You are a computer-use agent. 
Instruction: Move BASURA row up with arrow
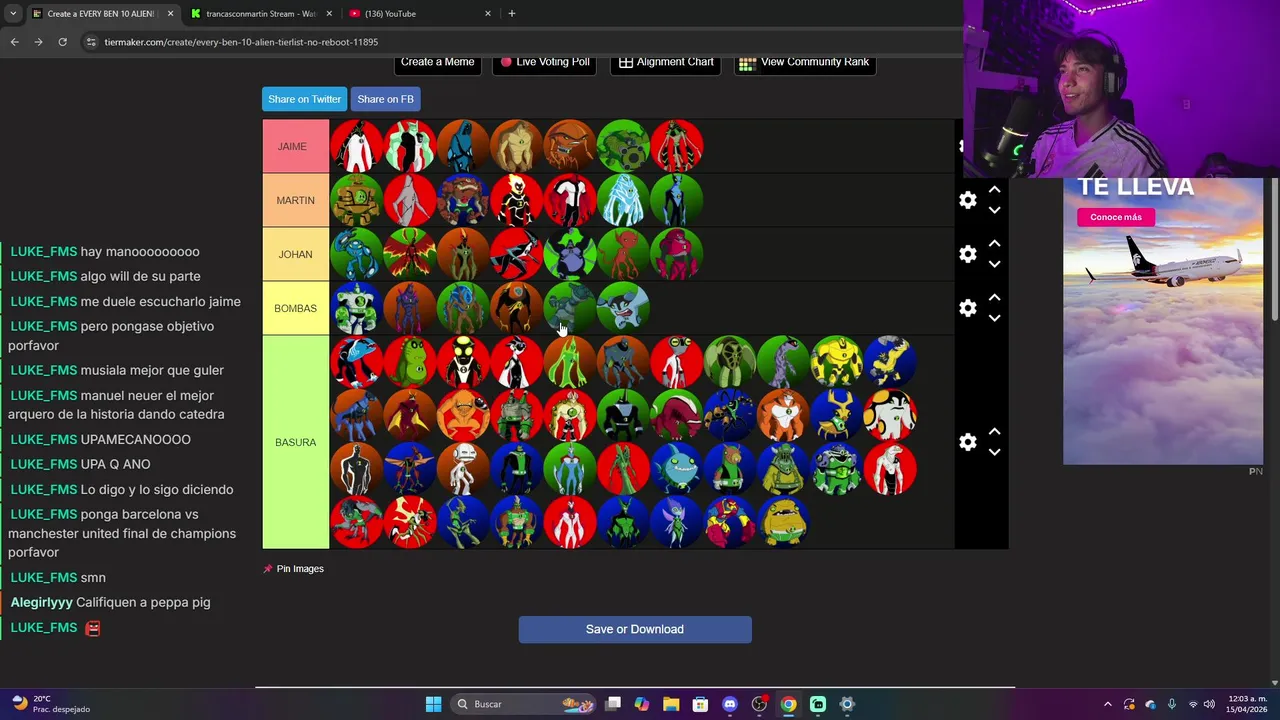[x=994, y=432]
